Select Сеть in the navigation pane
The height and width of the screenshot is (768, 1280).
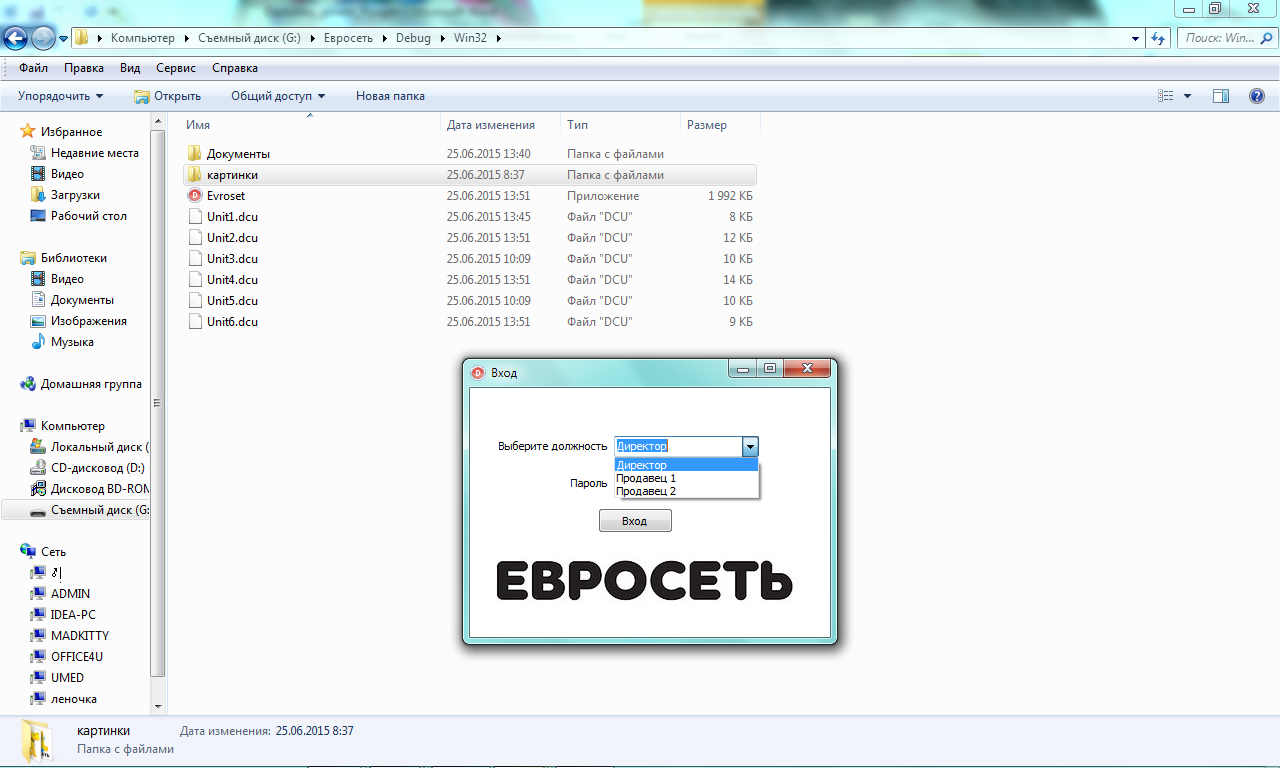click(x=52, y=552)
